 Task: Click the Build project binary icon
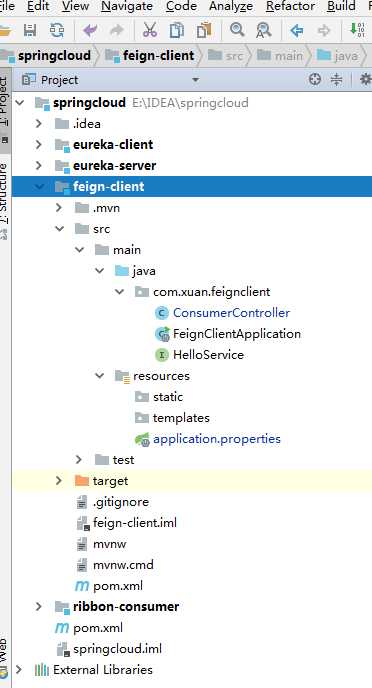[357, 29]
